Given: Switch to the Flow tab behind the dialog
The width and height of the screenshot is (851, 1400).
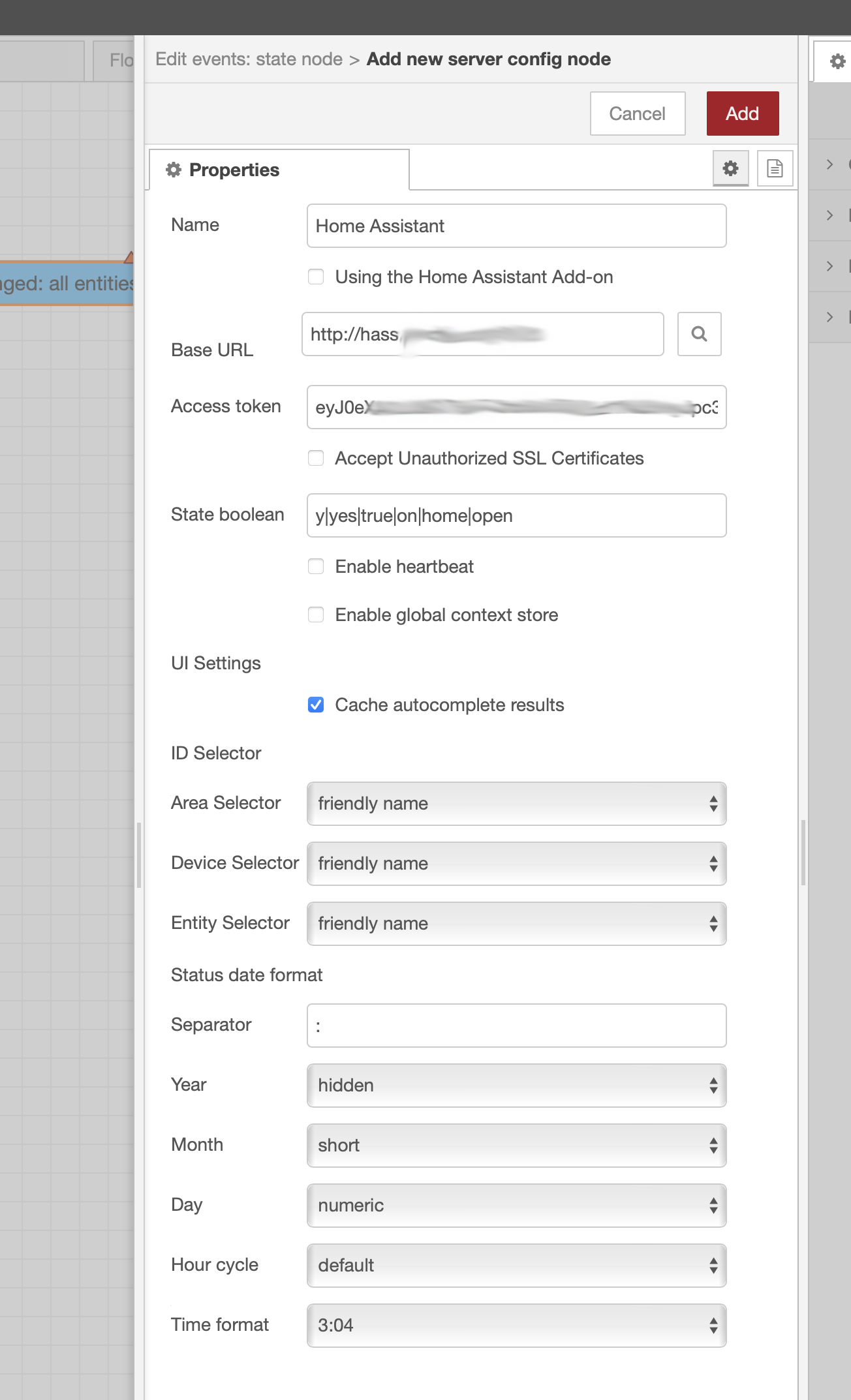Looking at the screenshot, I should [114, 61].
